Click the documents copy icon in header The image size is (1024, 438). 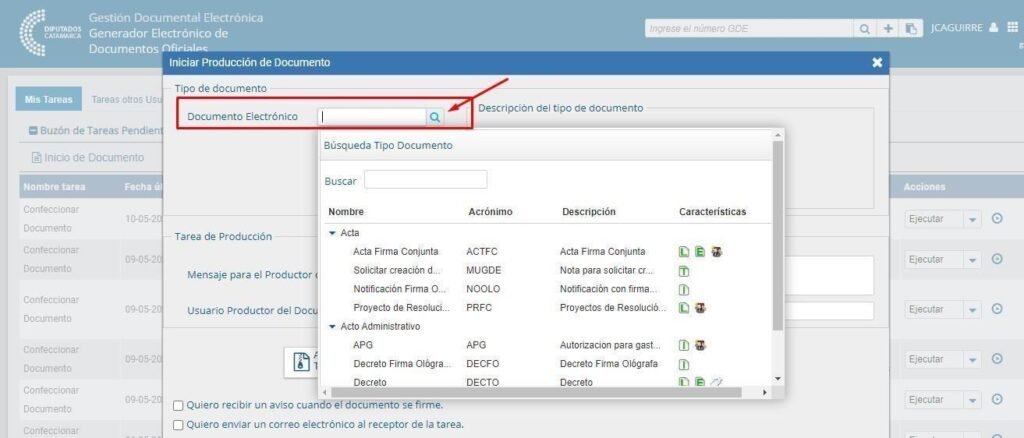[x=911, y=29]
